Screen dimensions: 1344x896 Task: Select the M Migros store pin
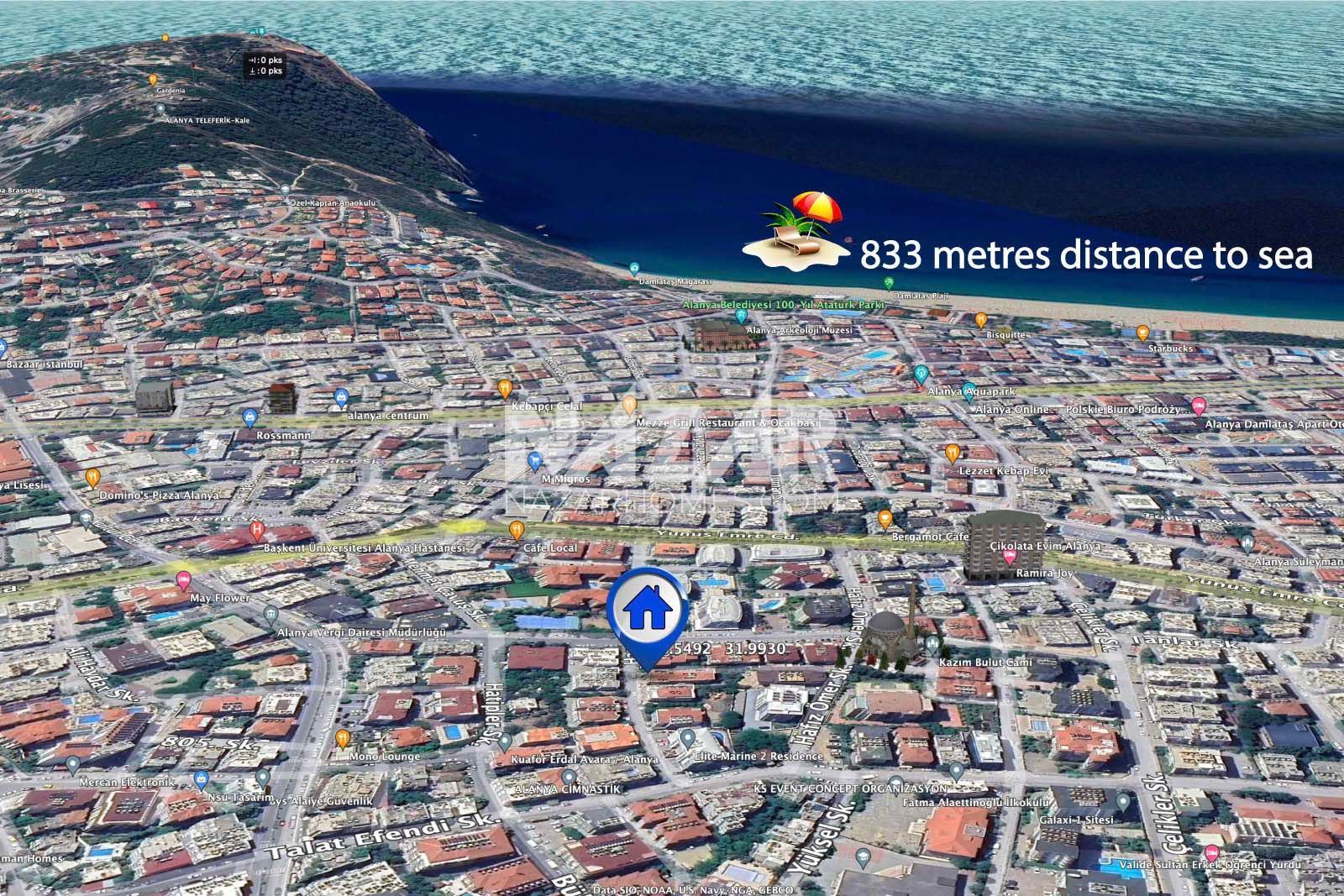click(535, 461)
